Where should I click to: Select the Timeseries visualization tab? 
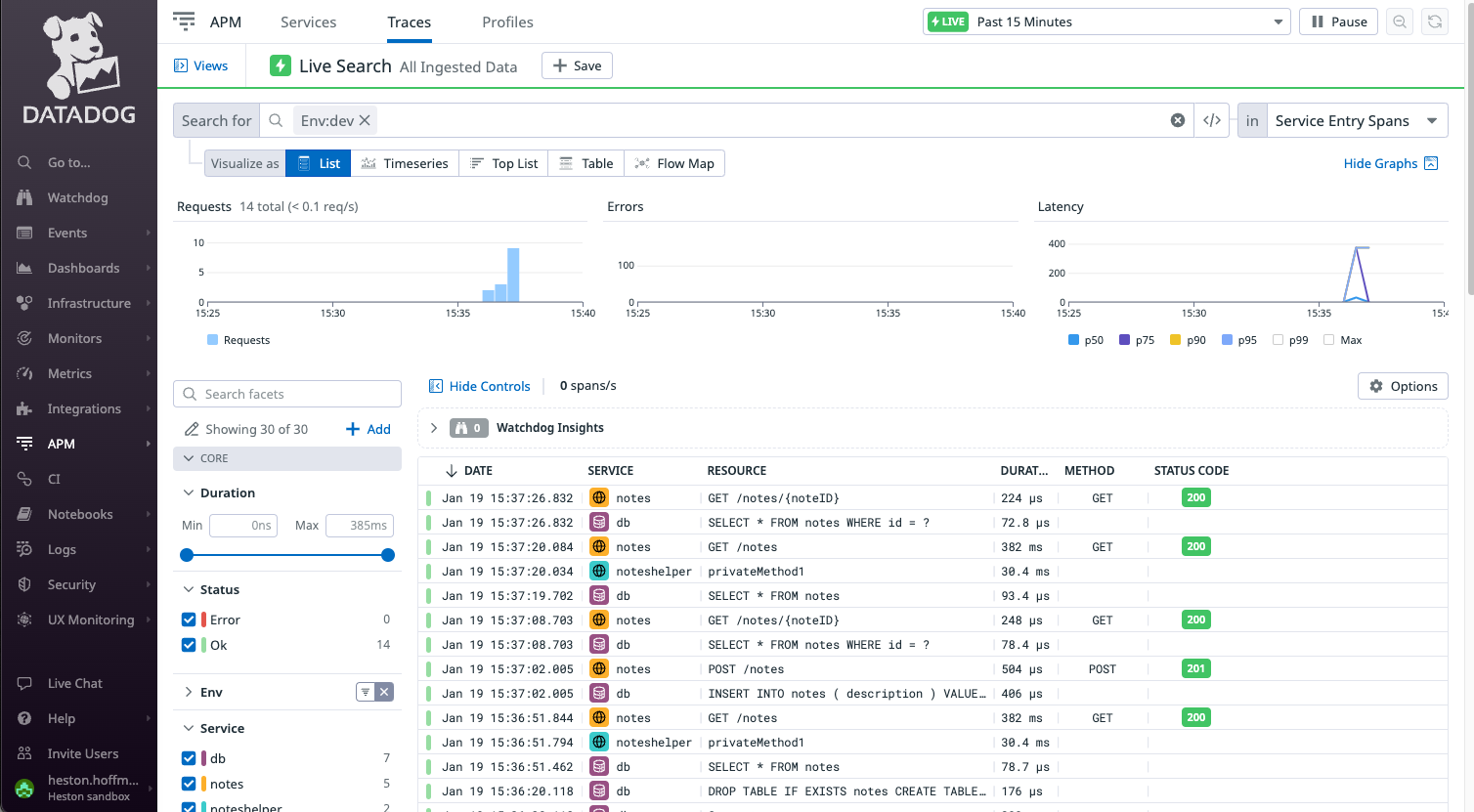click(x=405, y=163)
